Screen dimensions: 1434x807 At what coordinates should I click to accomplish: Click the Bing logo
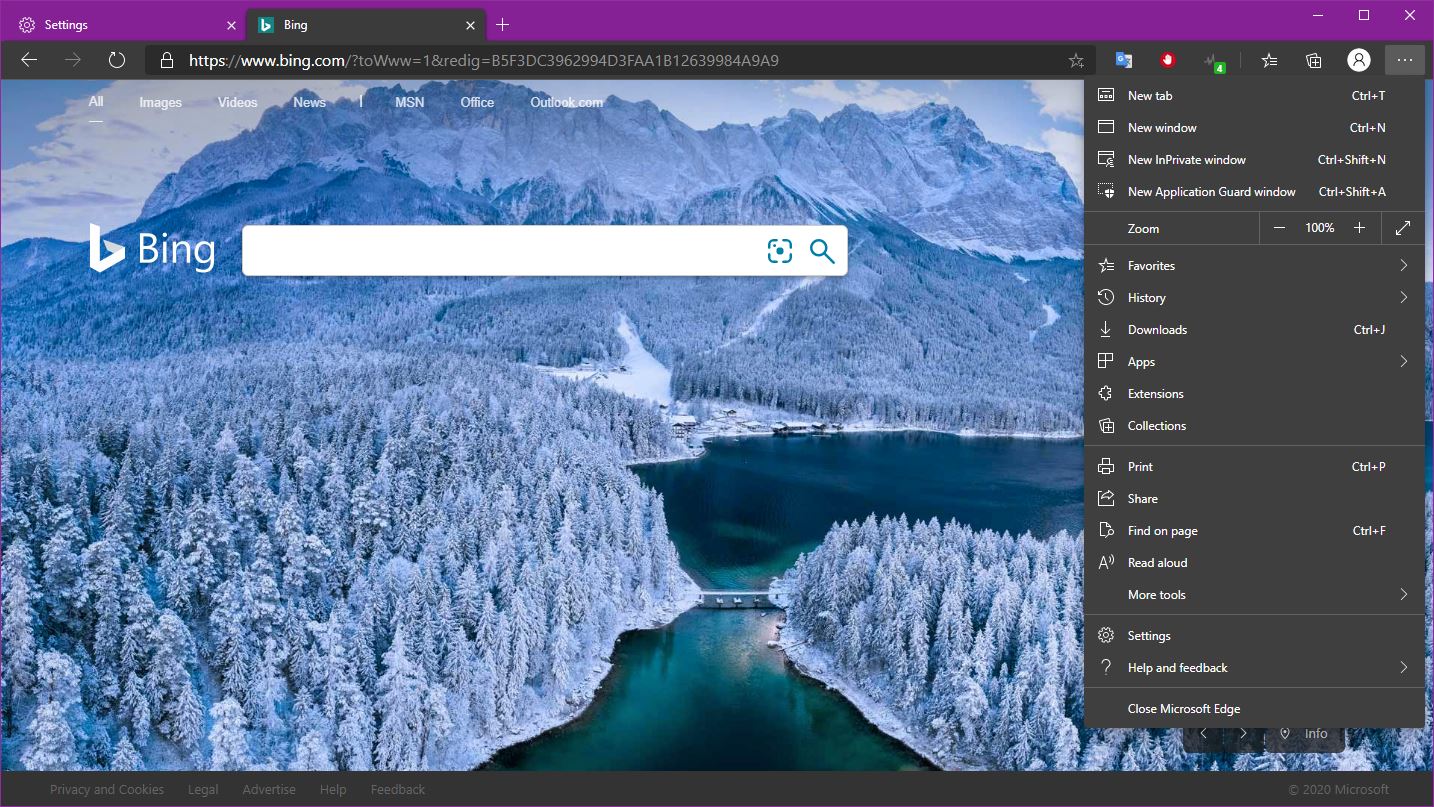152,249
